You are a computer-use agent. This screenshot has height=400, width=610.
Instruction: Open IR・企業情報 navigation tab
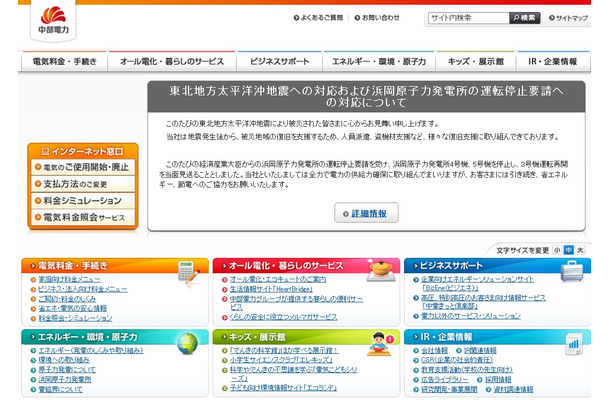553,61
